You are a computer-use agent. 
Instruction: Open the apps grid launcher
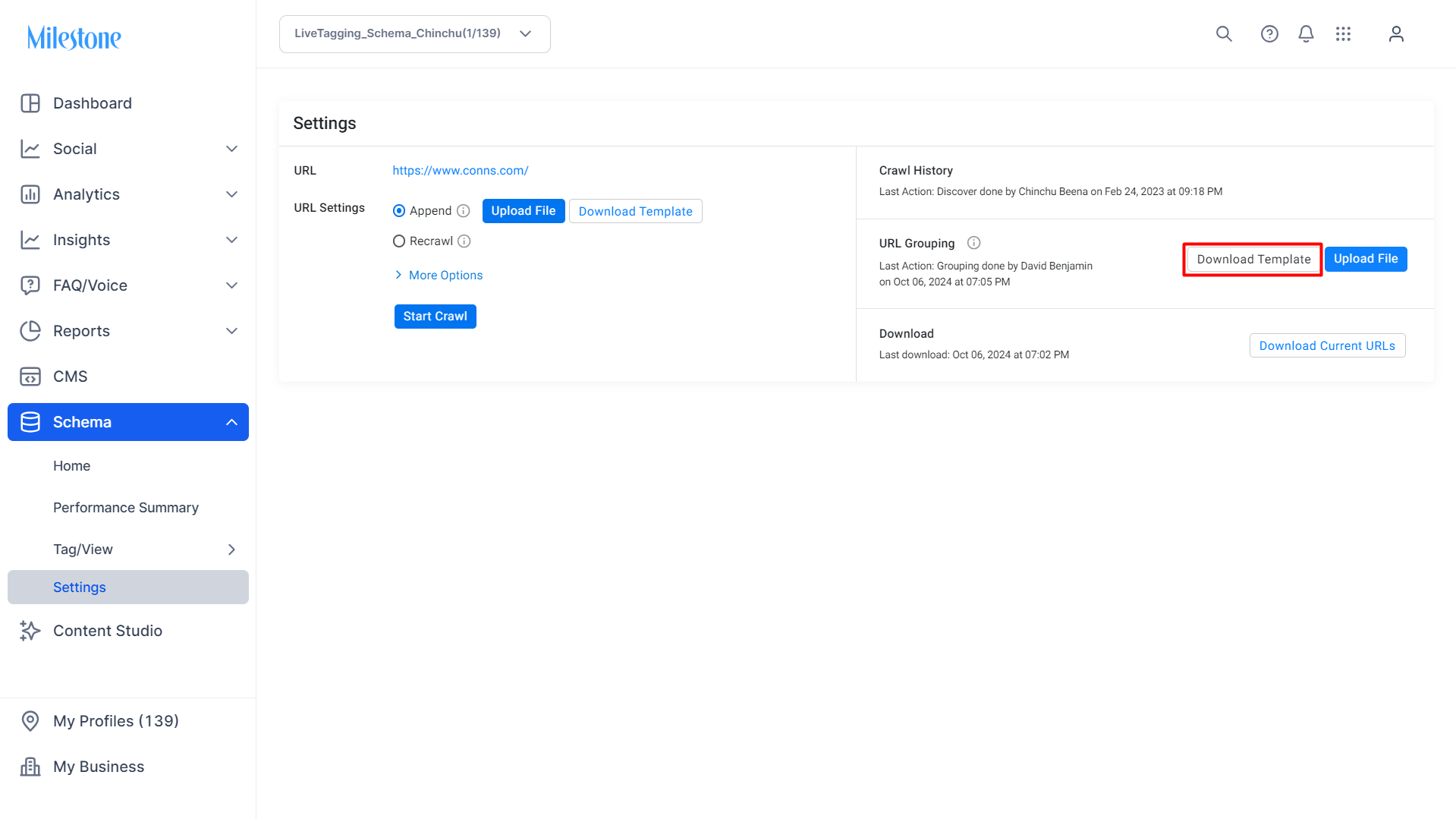pos(1343,34)
